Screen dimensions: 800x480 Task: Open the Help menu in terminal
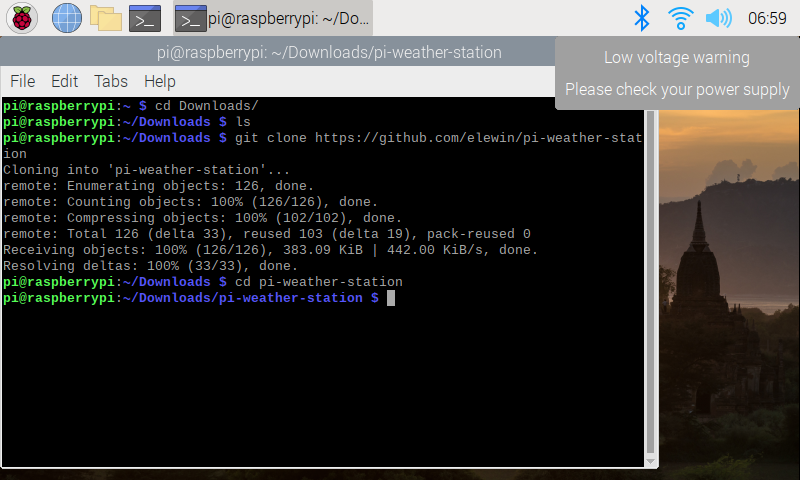pos(159,81)
